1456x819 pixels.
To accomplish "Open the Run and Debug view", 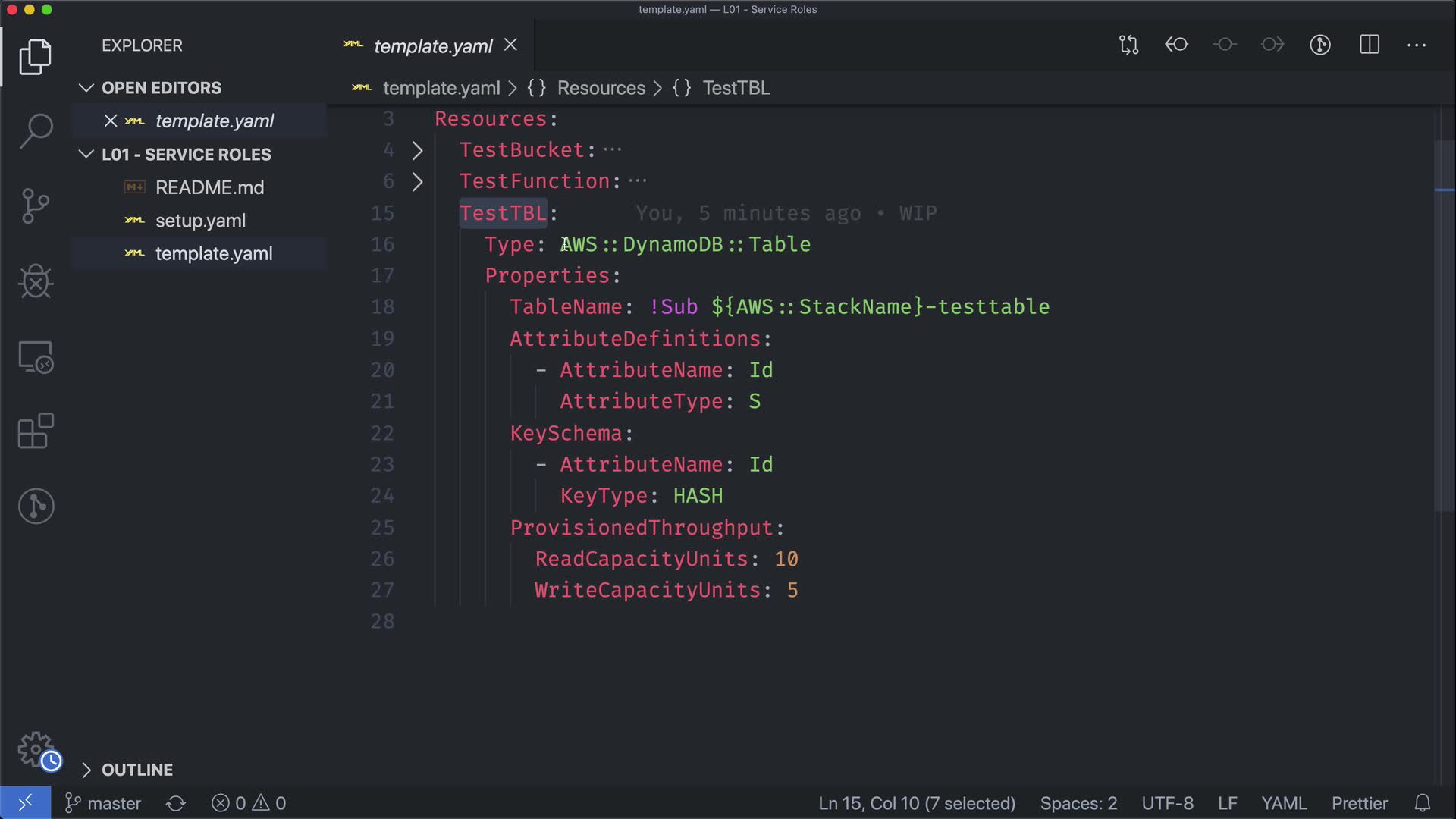I will coord(36,281).
